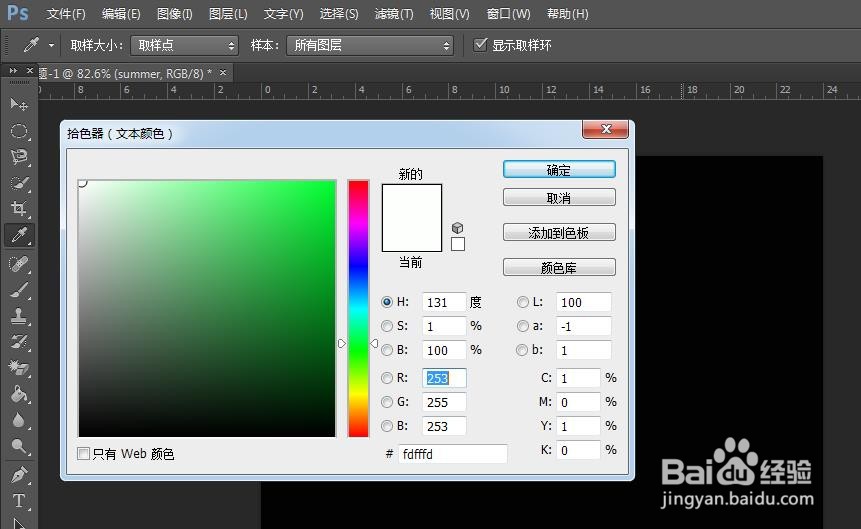The height and width of the screenshot is (529, 861).
Task: Select the Brush tool
Action: click(x=19, y=290)
